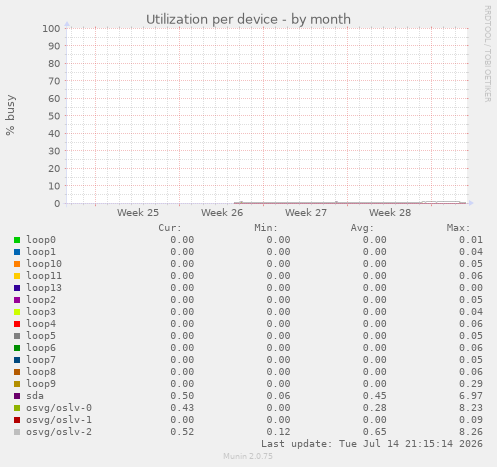
Task: Click the loop3 lime legend swatch
Action: [17, 312]
